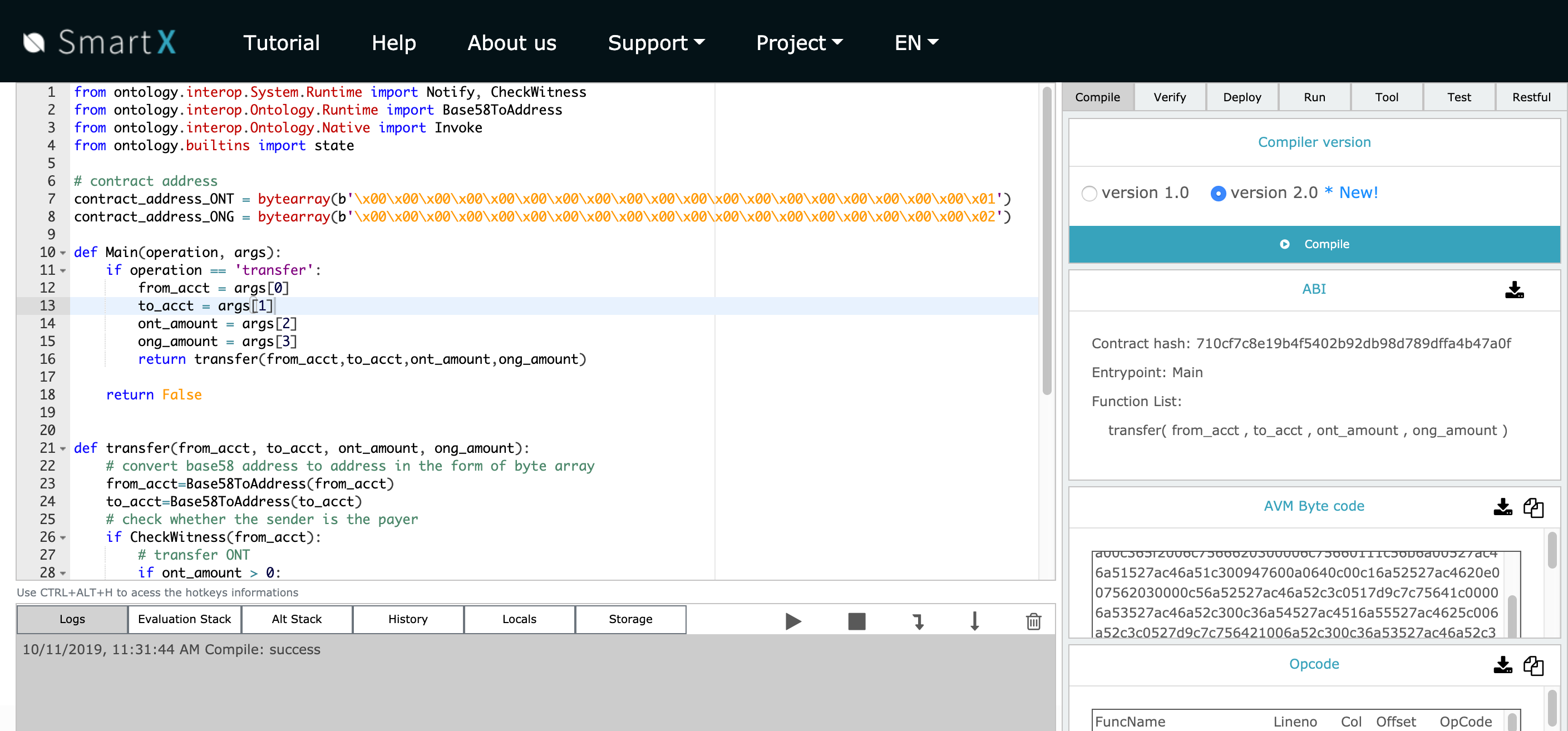Image resolution: width=1568 pixels, height=731 pixels.
Task: Step over using the bent-arrow icon
Action: pos(918,621)
